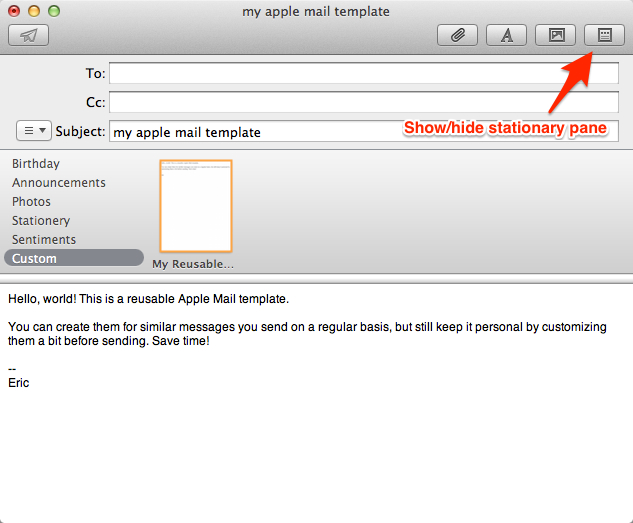Viewport: 633px width, 523px height.
Task: Pick the My Reusable template thumbnail
Action: pos(196,206)
